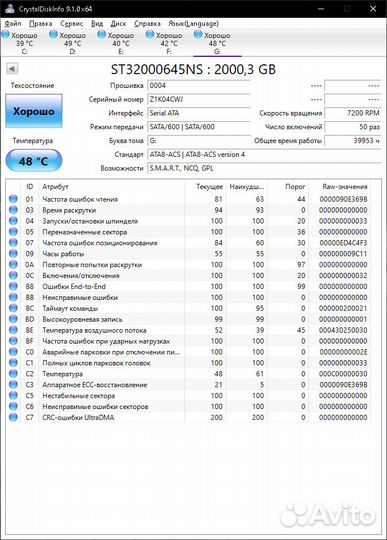Viewport: 387px width, 540px height.
Task: Click the status orb for attribute C6
Action: [13, 406]
